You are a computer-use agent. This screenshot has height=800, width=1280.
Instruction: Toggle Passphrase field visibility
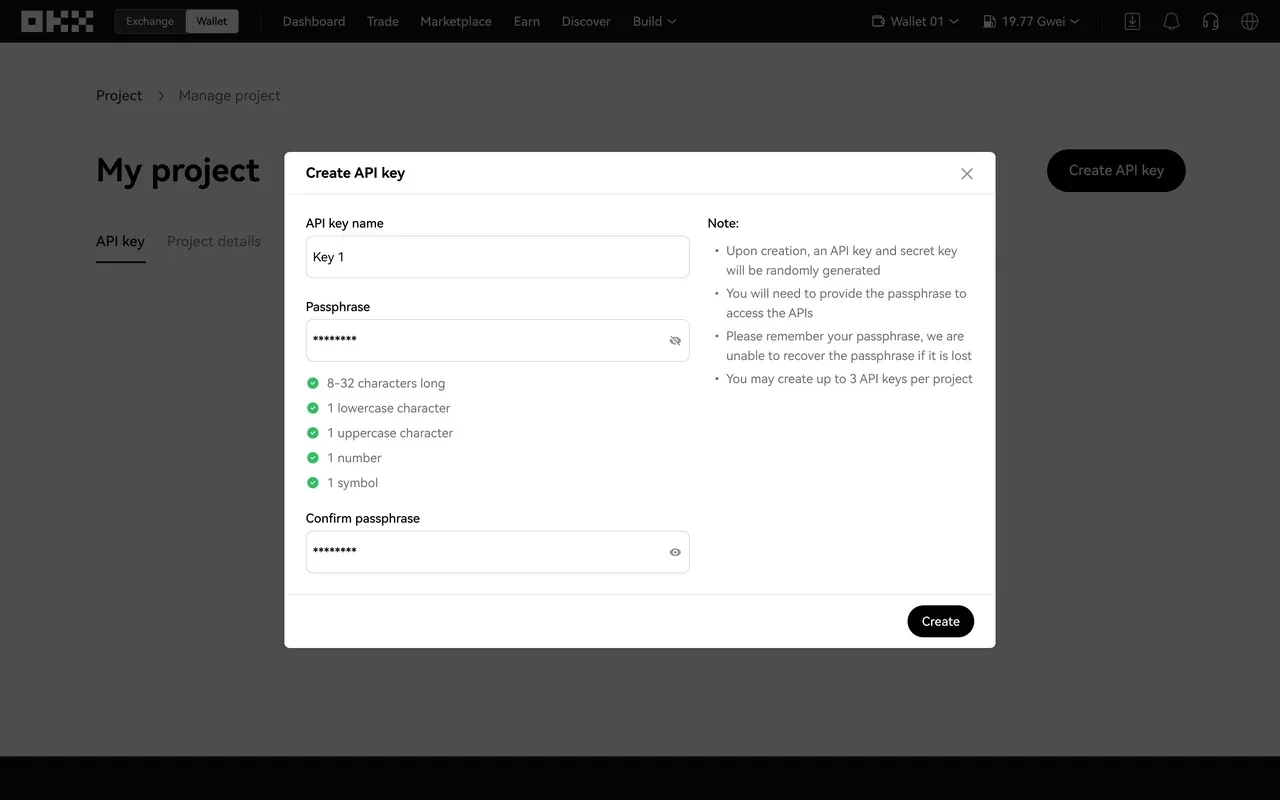tap(675, 341)
